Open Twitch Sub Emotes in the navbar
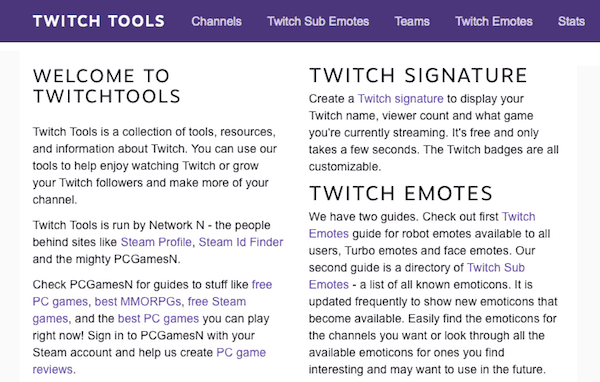This screenshot has height=382, width=600. click(x=318, y=21)
